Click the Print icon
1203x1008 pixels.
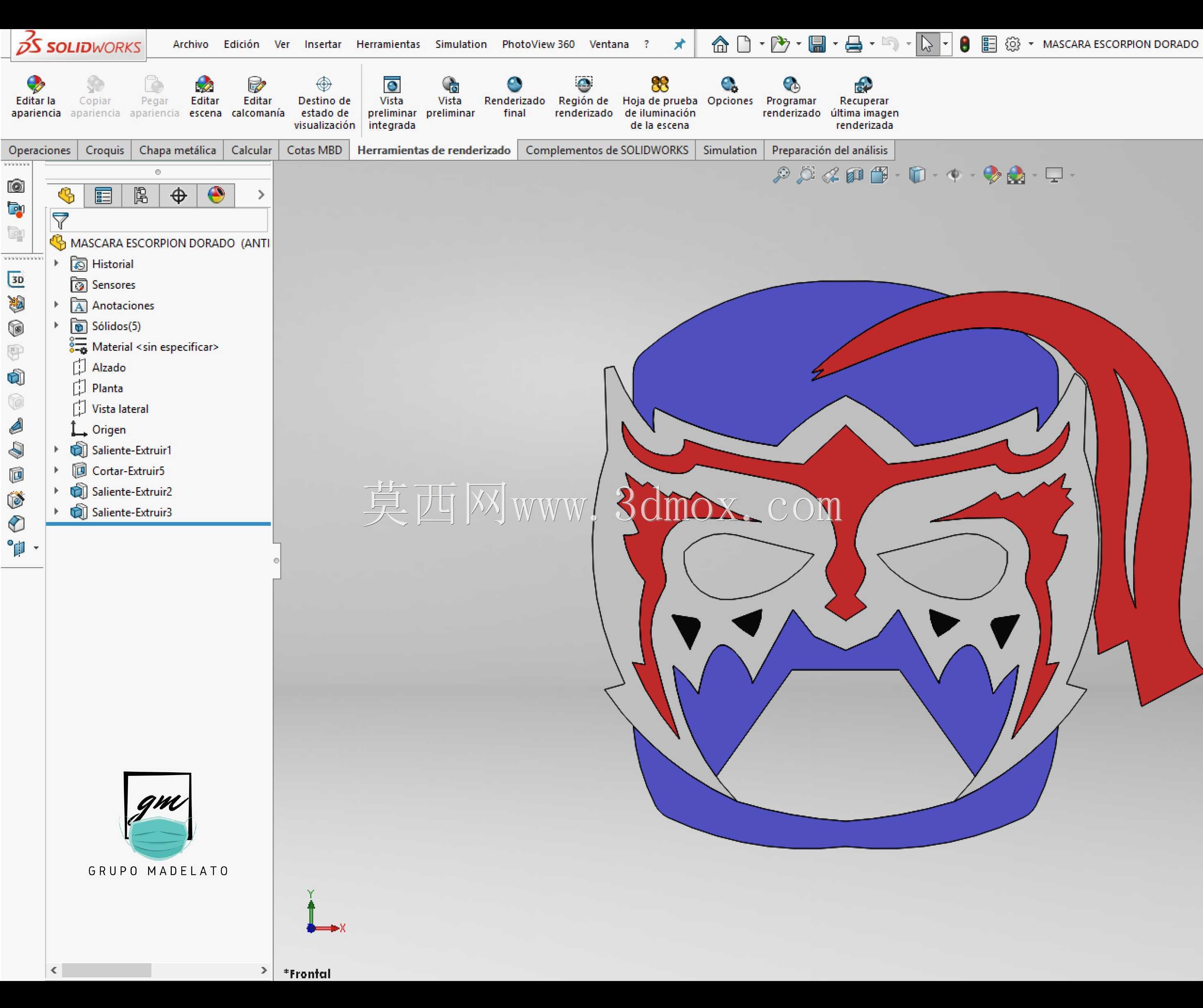(x=854, y=44)
